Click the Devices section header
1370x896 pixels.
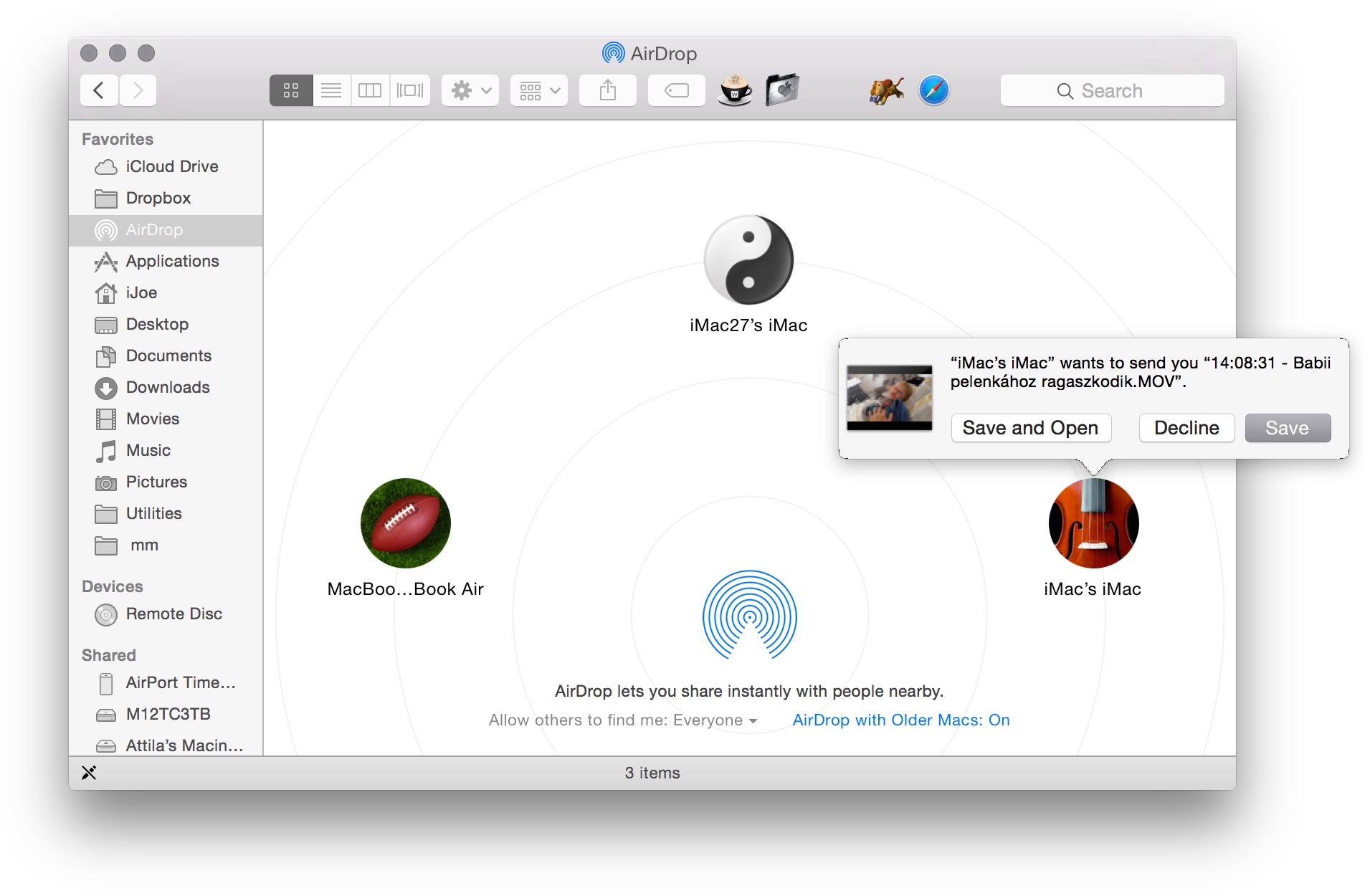tap(113, 586)
